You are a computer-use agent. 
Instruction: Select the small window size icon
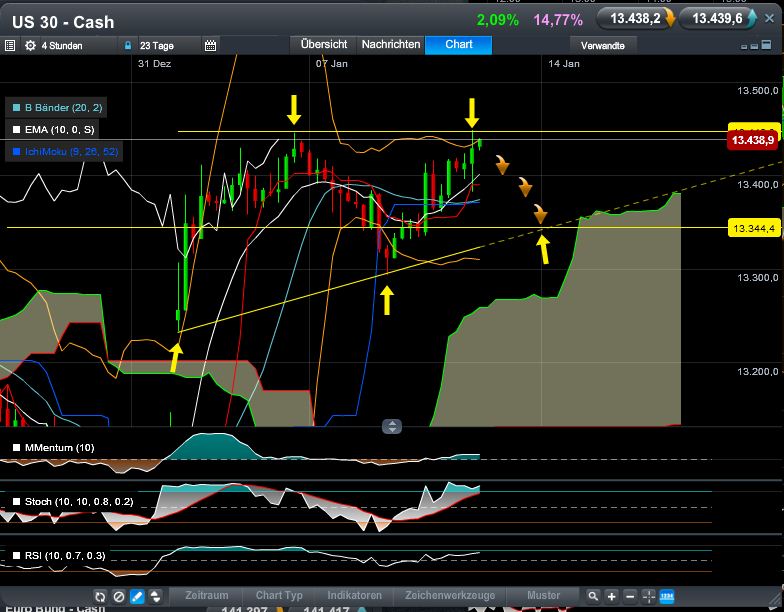point(744,46)
